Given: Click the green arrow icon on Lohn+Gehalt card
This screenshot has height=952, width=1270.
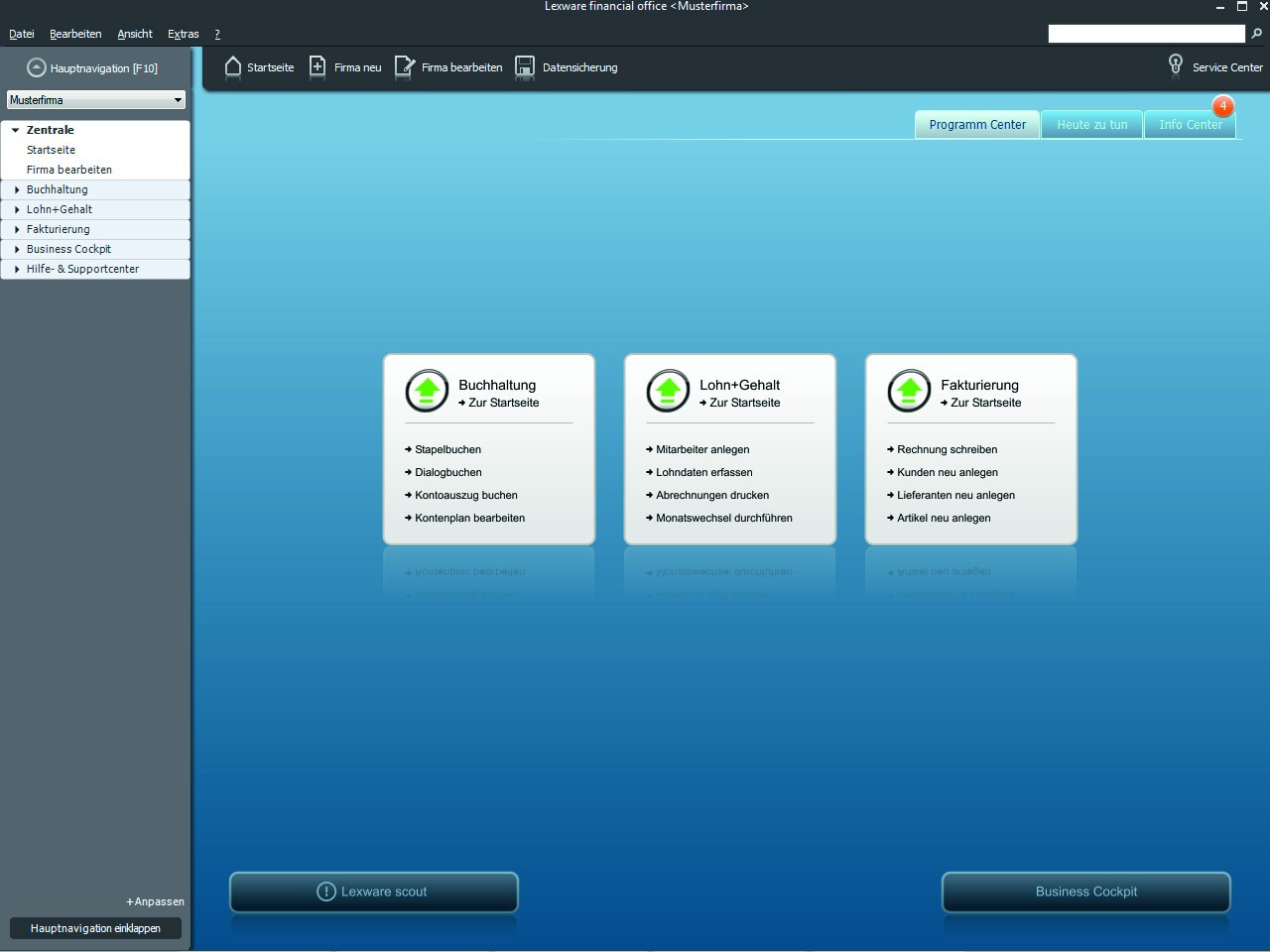Looking at the screenshot, I should (x=668, y=392).
